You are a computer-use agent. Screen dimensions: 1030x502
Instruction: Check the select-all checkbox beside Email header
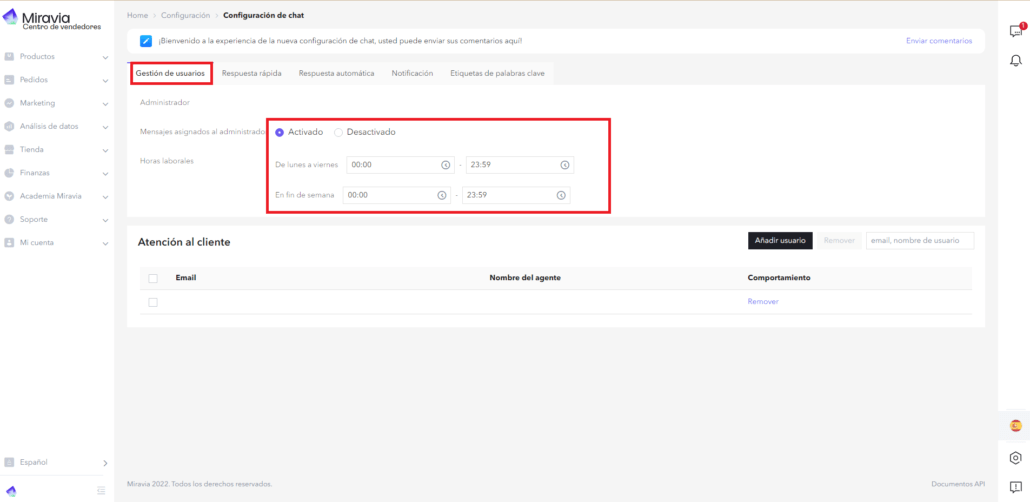coord(153,278)
